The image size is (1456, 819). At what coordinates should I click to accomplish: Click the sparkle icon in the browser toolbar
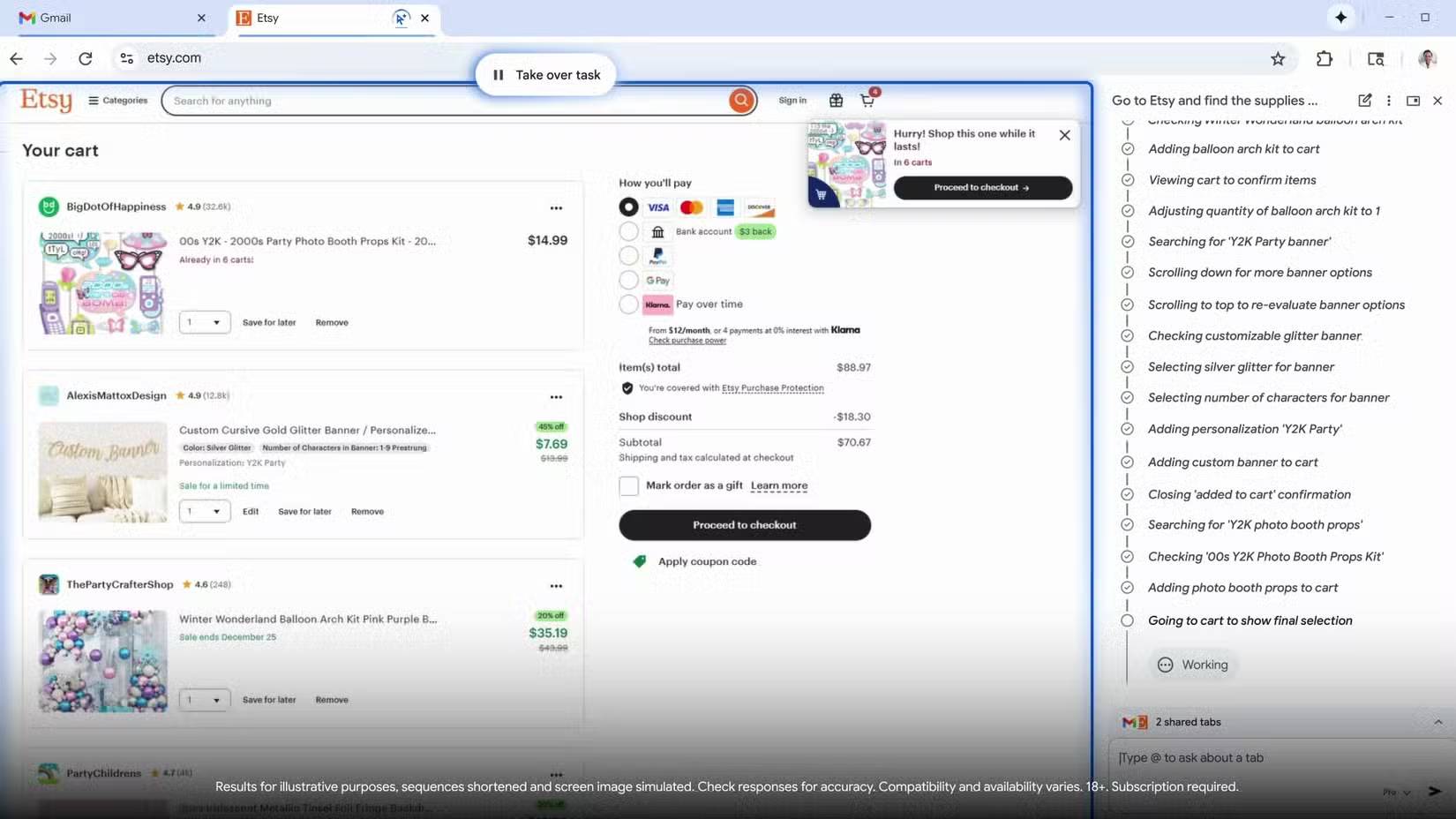pyautogui.click(x=1340, y=17)
